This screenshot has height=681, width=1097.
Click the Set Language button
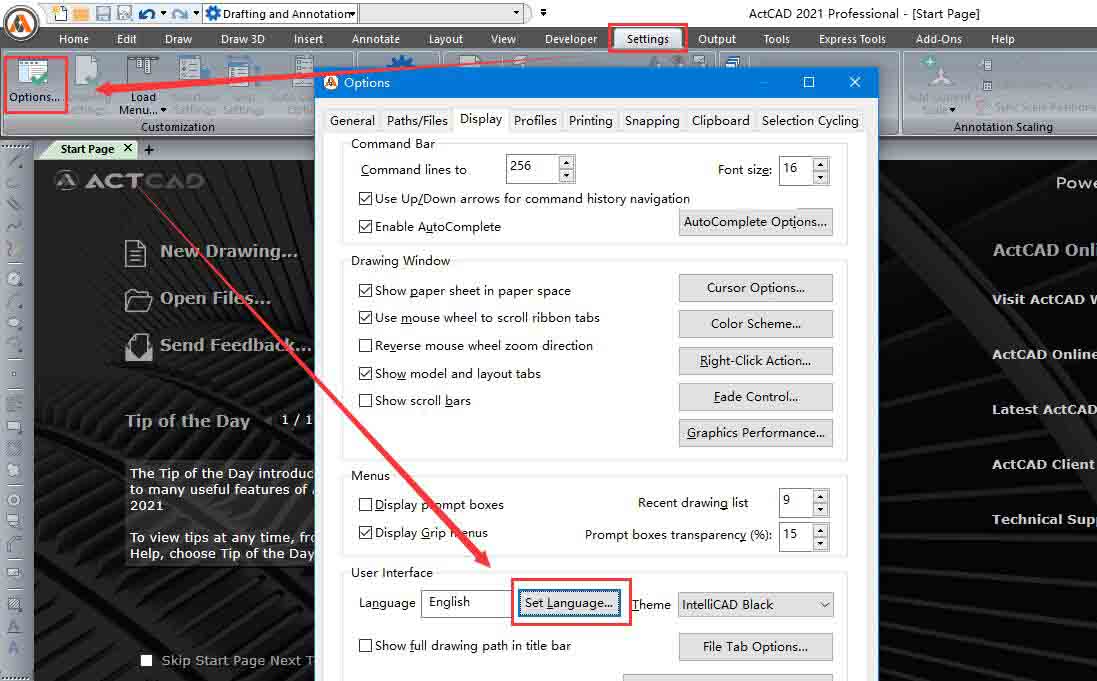(569, 603)
